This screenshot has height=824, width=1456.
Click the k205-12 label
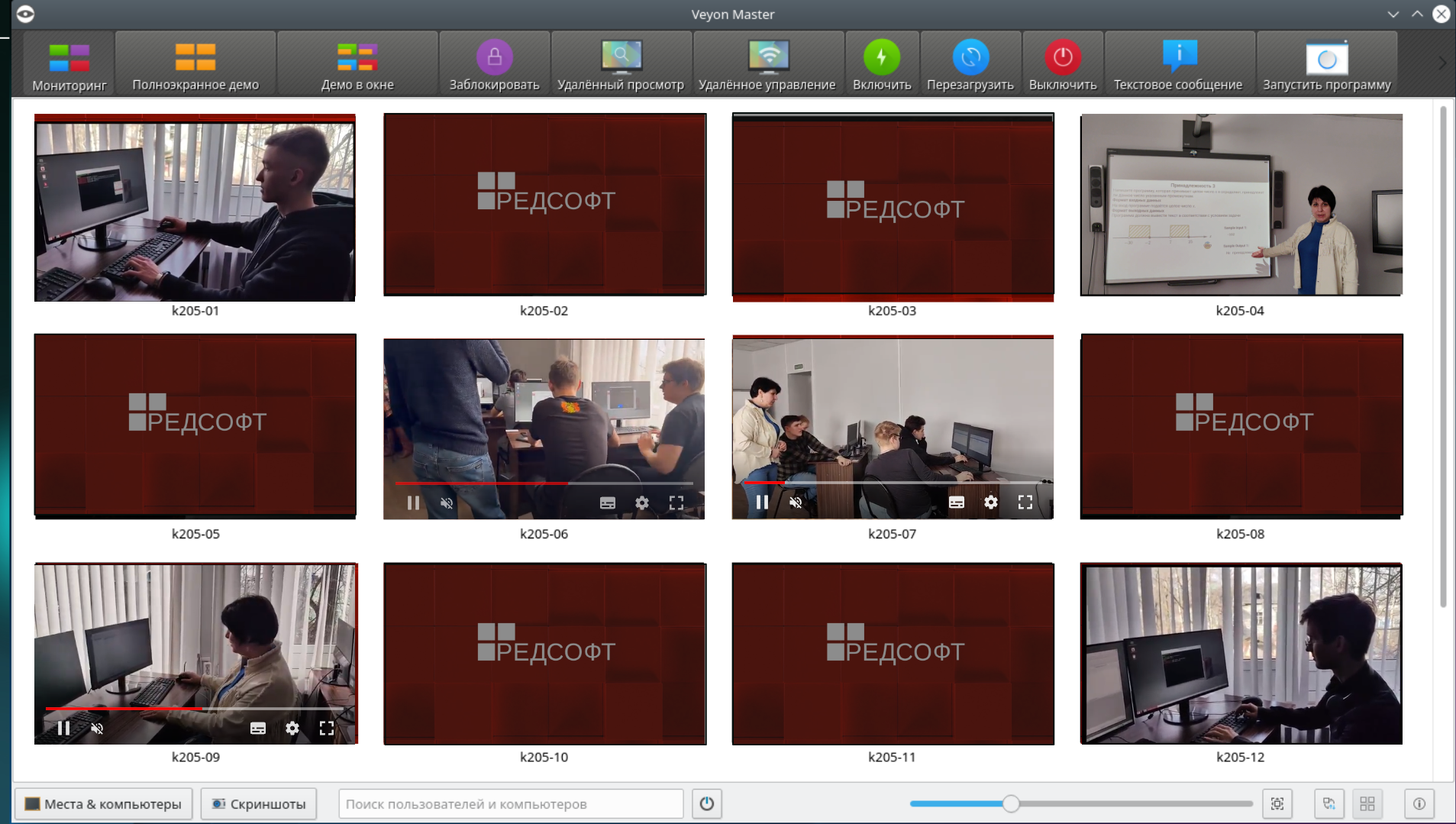1240,757
